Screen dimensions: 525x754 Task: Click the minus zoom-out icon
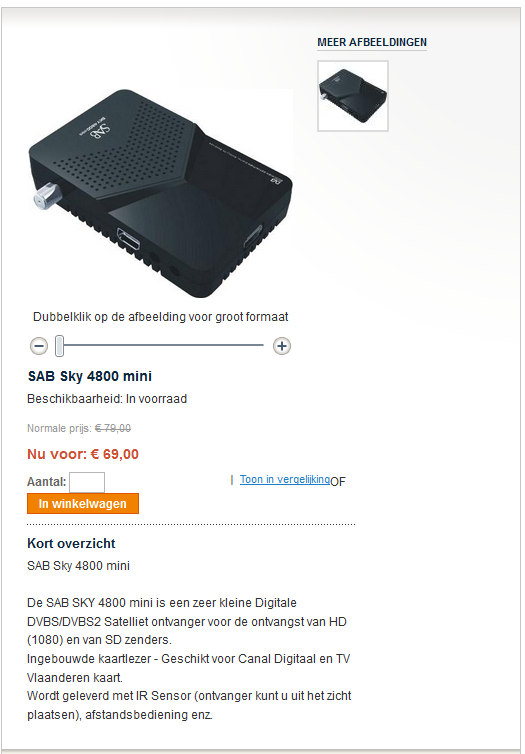click(39, 346)
